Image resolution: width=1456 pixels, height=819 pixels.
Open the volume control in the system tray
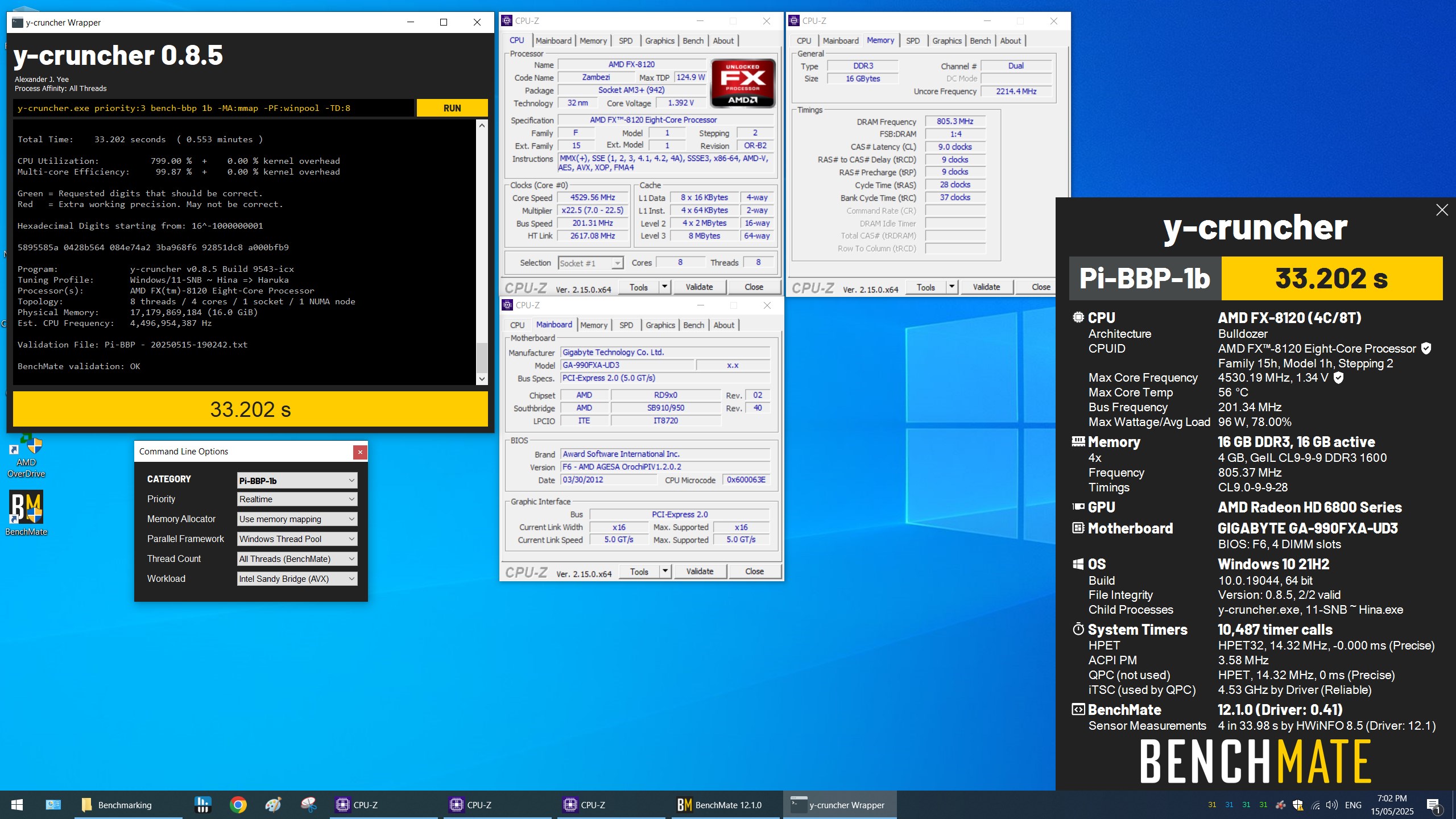[x=1331, y=805]
